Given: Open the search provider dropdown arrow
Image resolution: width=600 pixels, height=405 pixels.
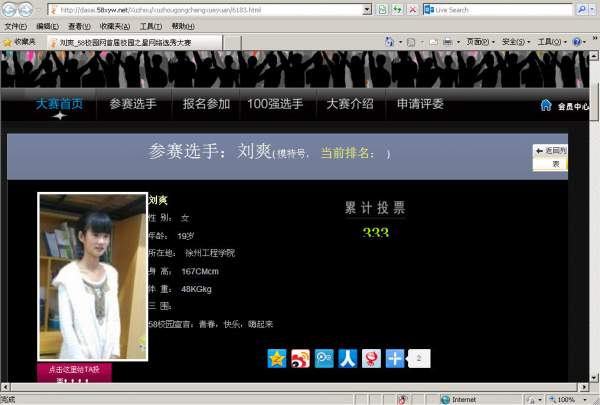Looking at the screenshot, I should point(593,10).
